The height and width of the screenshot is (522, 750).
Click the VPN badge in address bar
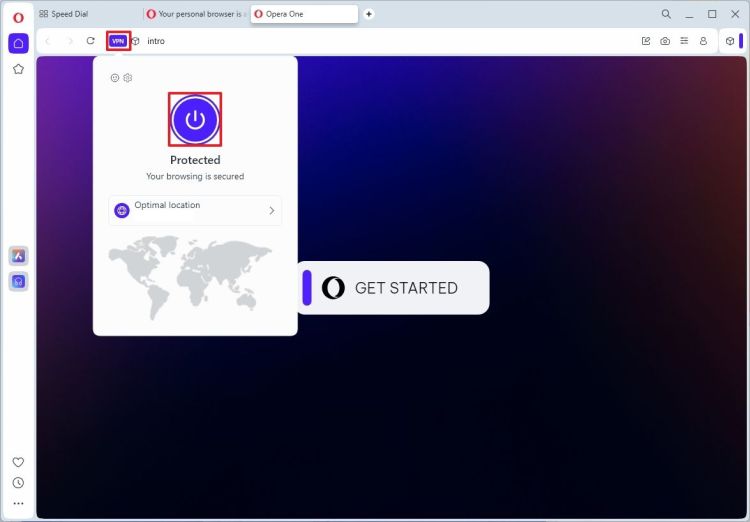tap(118, 41)
